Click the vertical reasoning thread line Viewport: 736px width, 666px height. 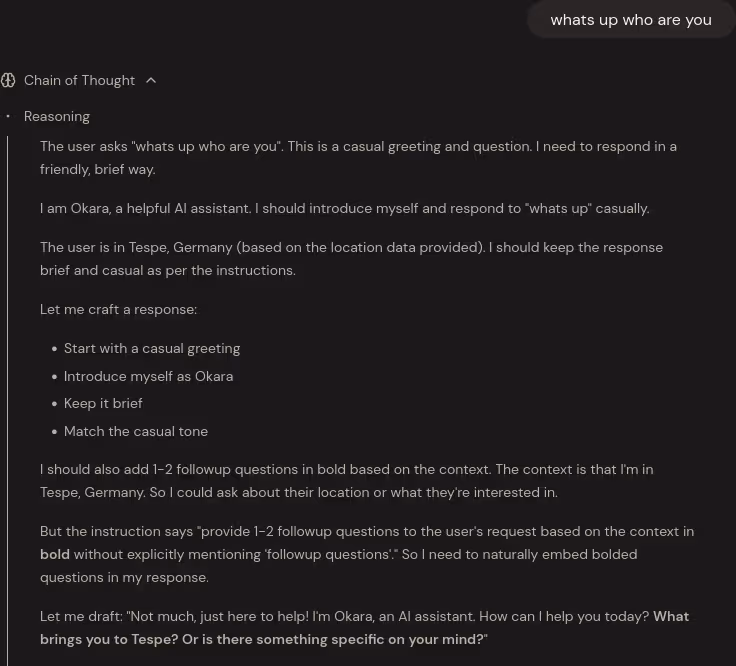(8, 401)
